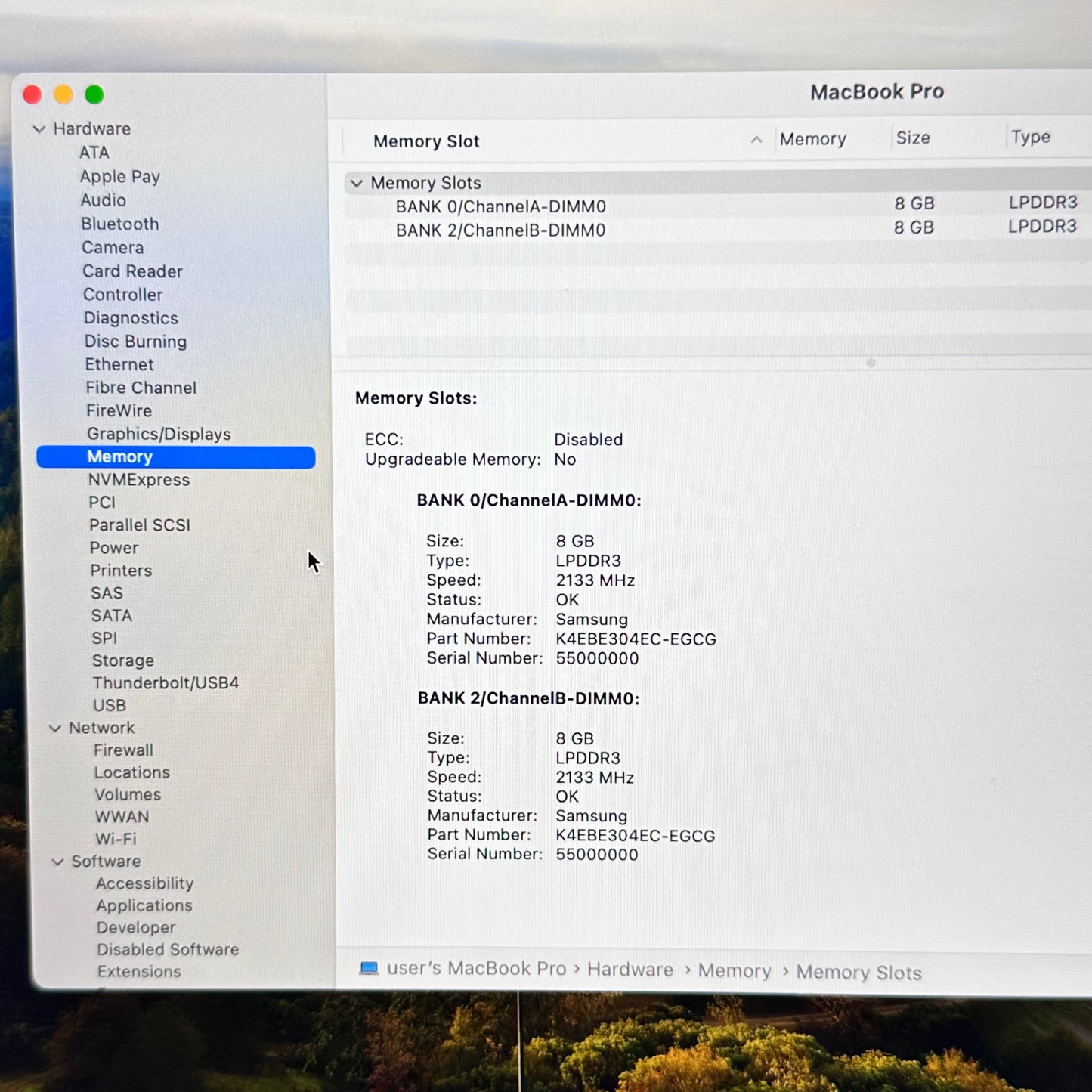Open SAS entry
Screen dimensions: 1092x1092
click(107, 593)
